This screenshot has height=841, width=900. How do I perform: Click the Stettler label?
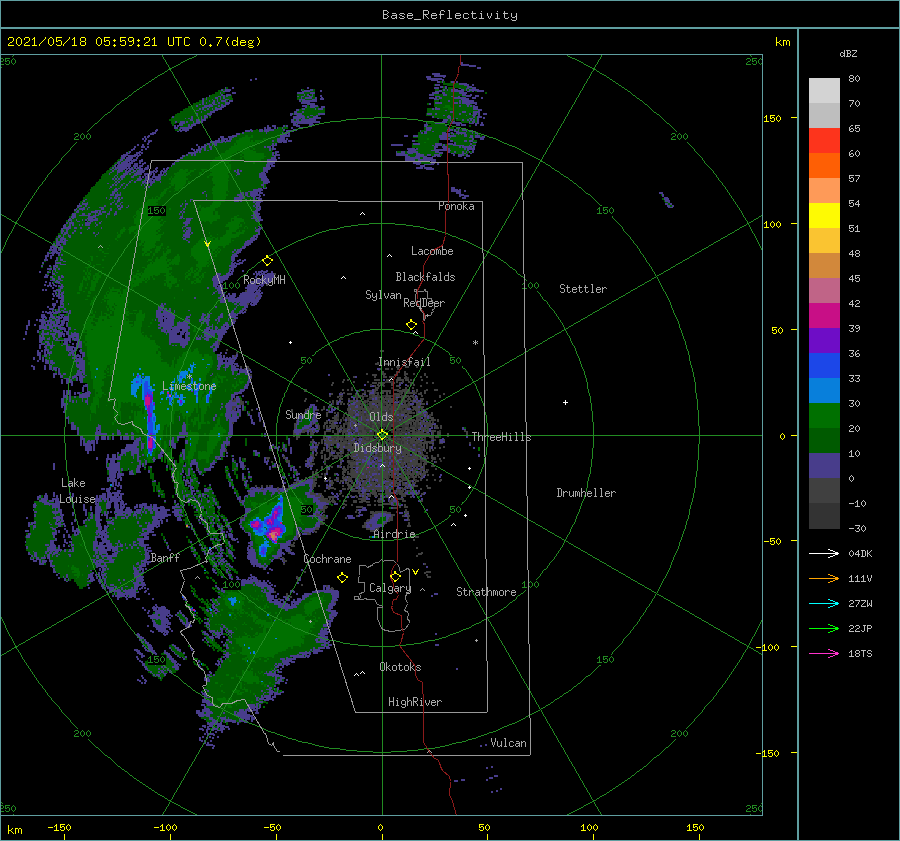pyautogui.click(x=583, y=289)
